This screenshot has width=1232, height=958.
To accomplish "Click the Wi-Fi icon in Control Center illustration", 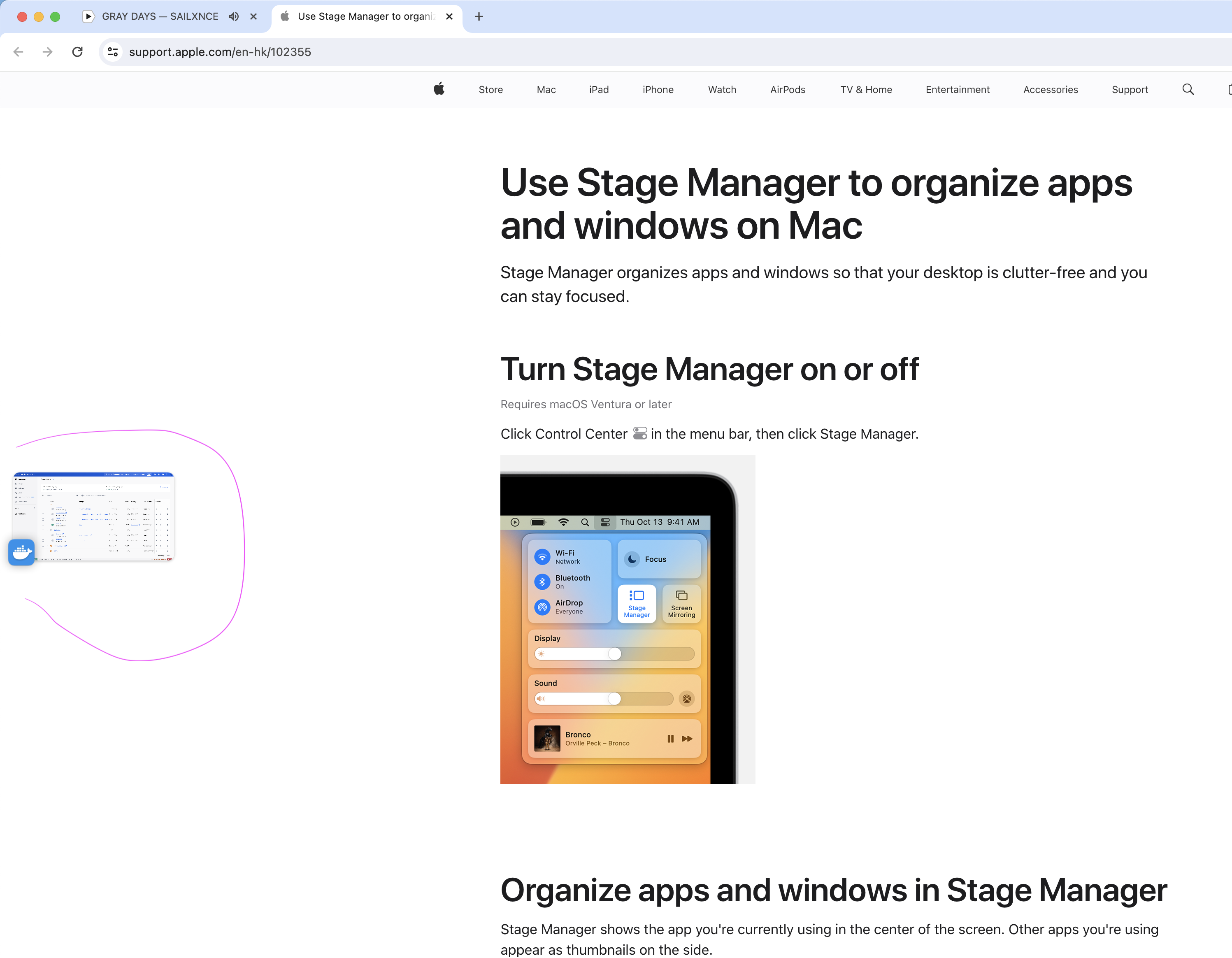I will click(542, 557).
